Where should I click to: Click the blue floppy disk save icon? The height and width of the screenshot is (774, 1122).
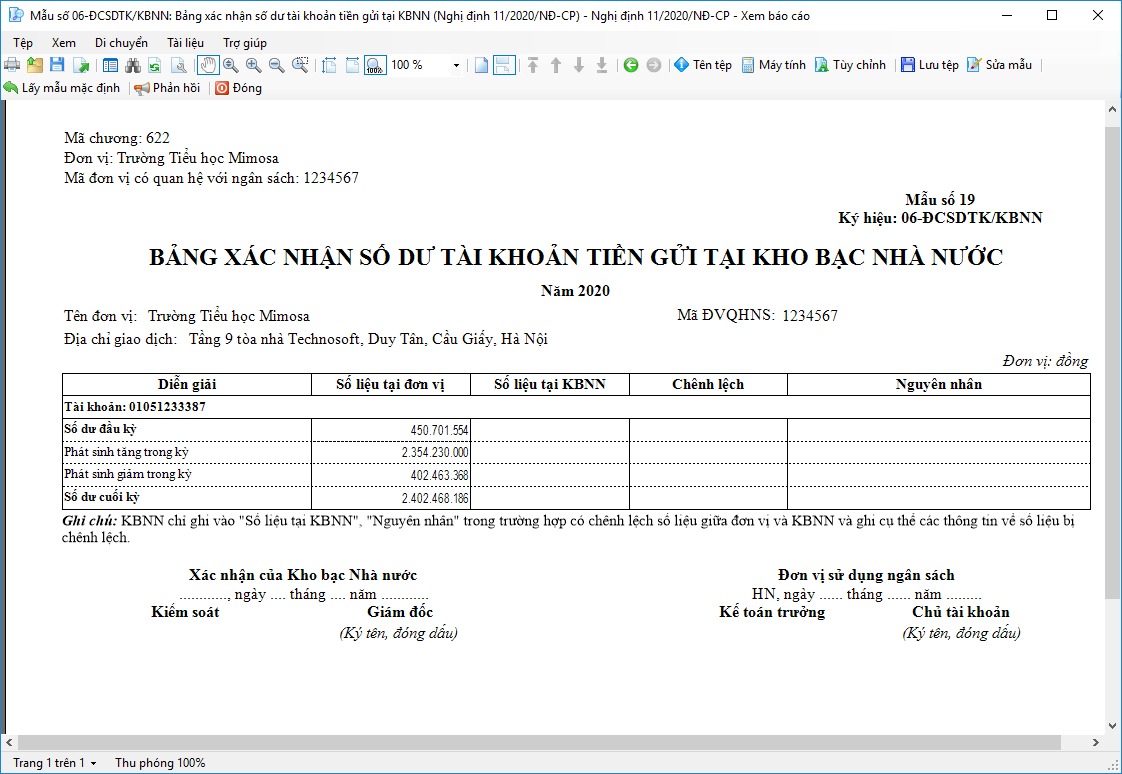point(57,65)
